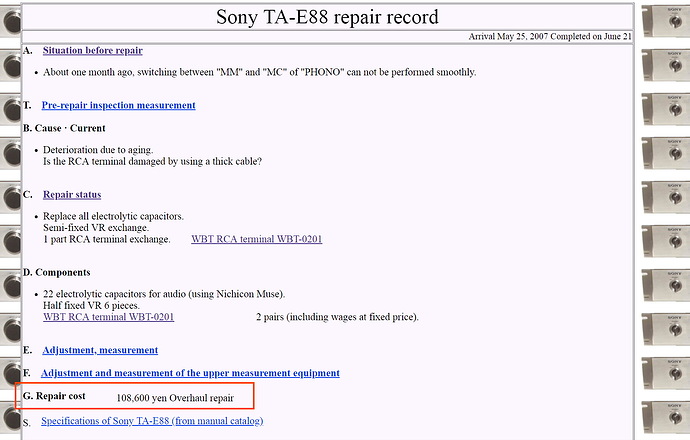Image resolution: width=690 pixels, height=440 pixels.
Task: Click the B. Cause · Current heading
Action: pyautogui.click(x=64, y=128)
